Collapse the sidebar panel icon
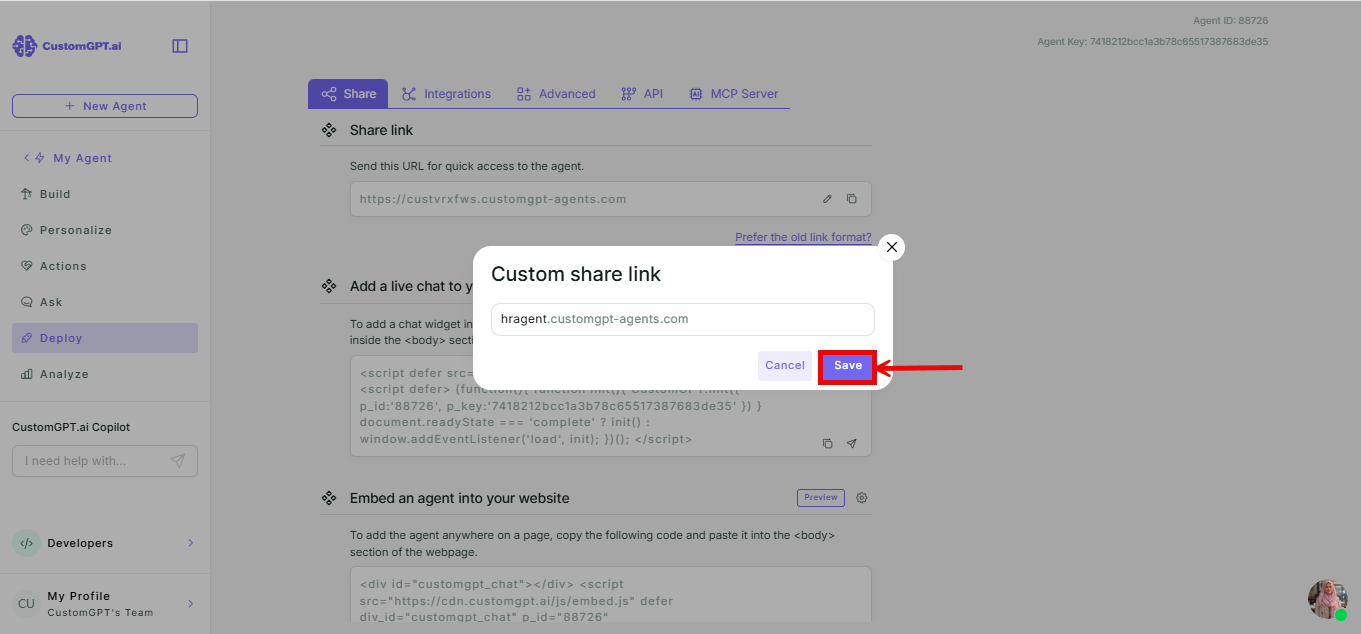This screenshot has height=634, width=1361. point(180,46)
